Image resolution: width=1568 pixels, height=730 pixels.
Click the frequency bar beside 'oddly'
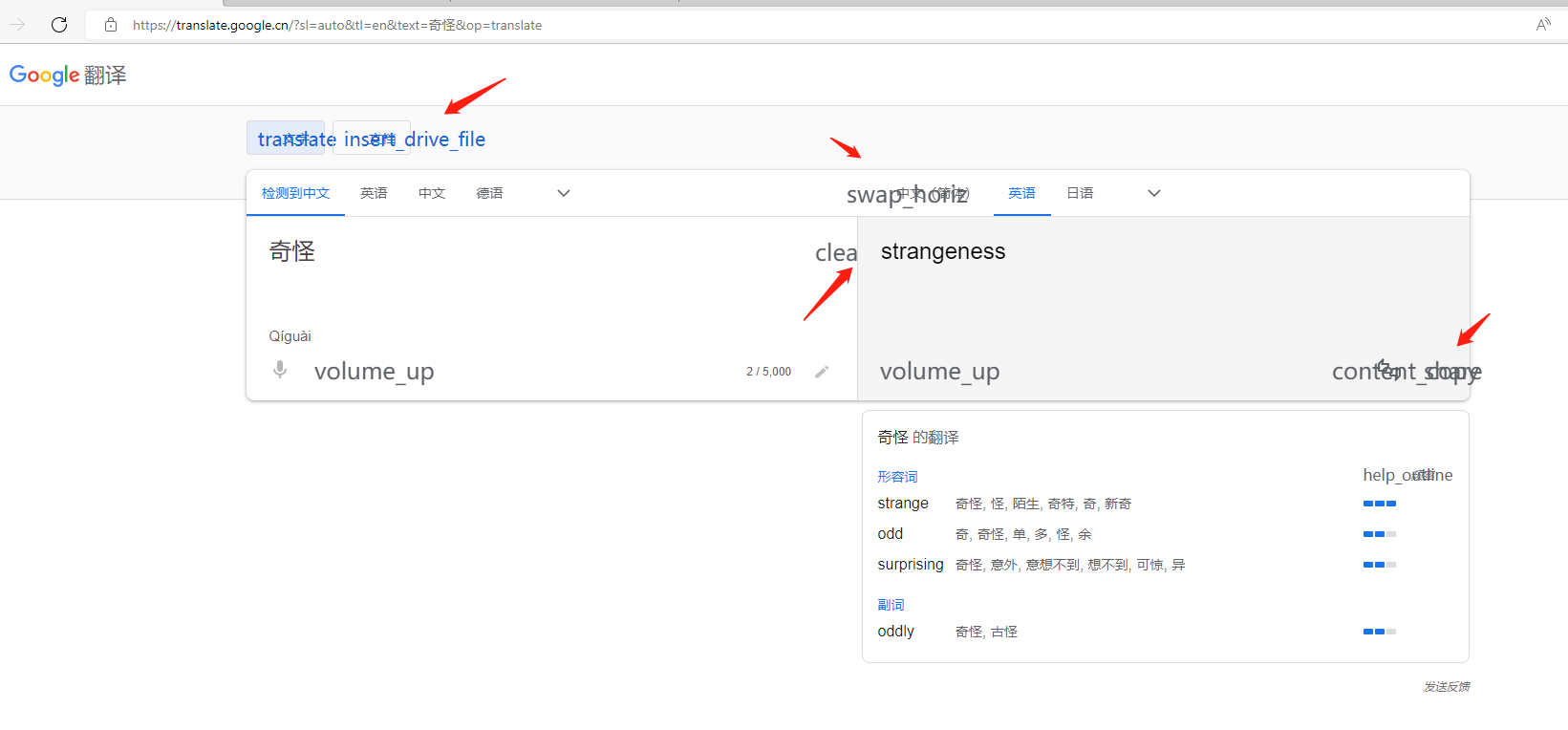tap(1380, 632)
